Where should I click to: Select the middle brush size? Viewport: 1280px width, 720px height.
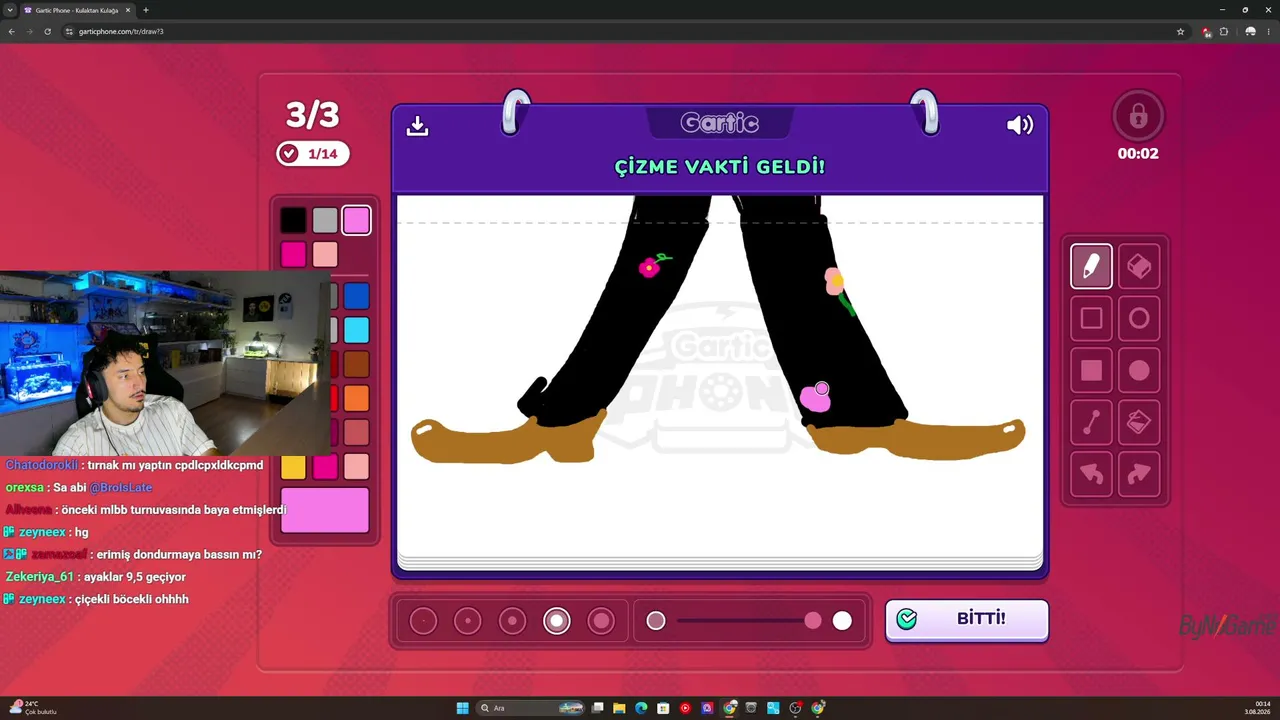512,621
